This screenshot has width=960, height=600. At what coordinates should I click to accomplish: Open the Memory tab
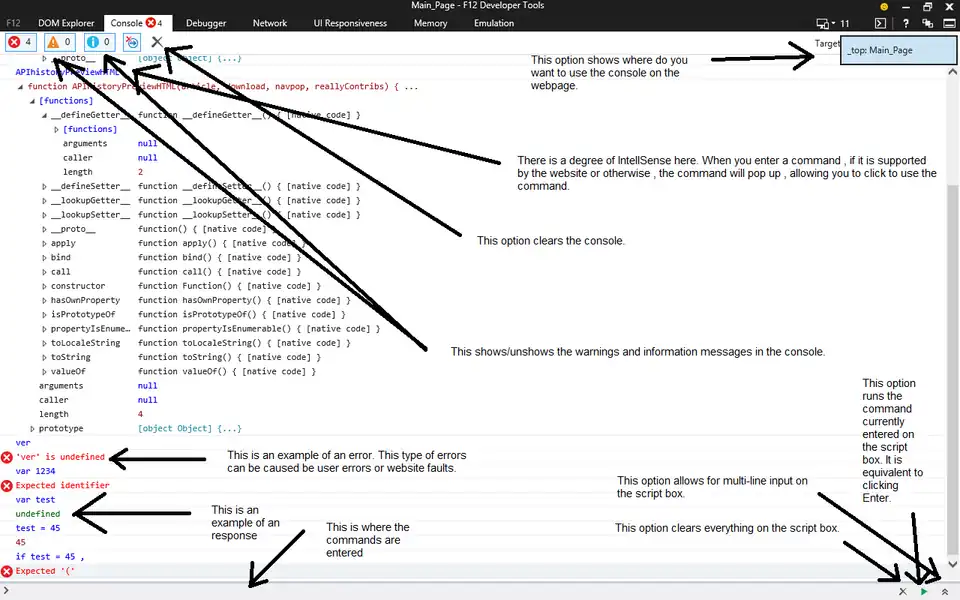pos(430,22)
